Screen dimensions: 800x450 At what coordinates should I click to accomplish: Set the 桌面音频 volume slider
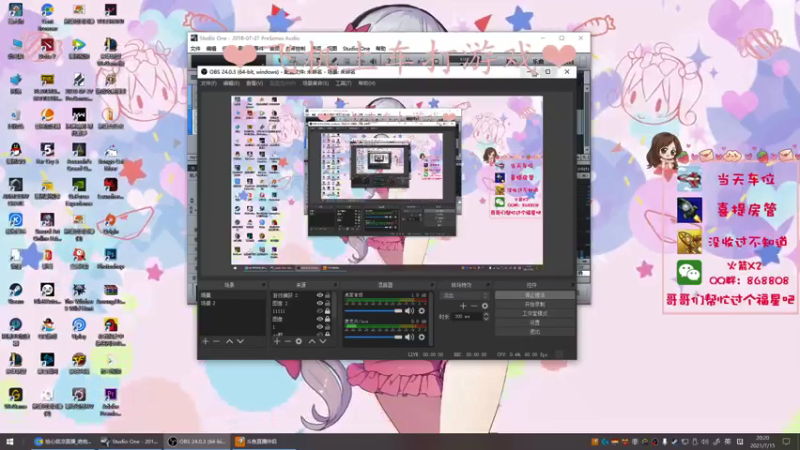click(x=373, y=311)
